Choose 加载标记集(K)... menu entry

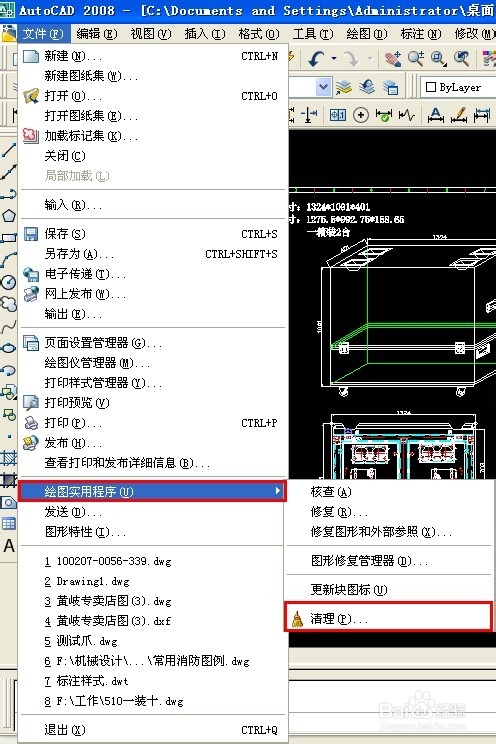pyautogui.click(x=153, y=136)
